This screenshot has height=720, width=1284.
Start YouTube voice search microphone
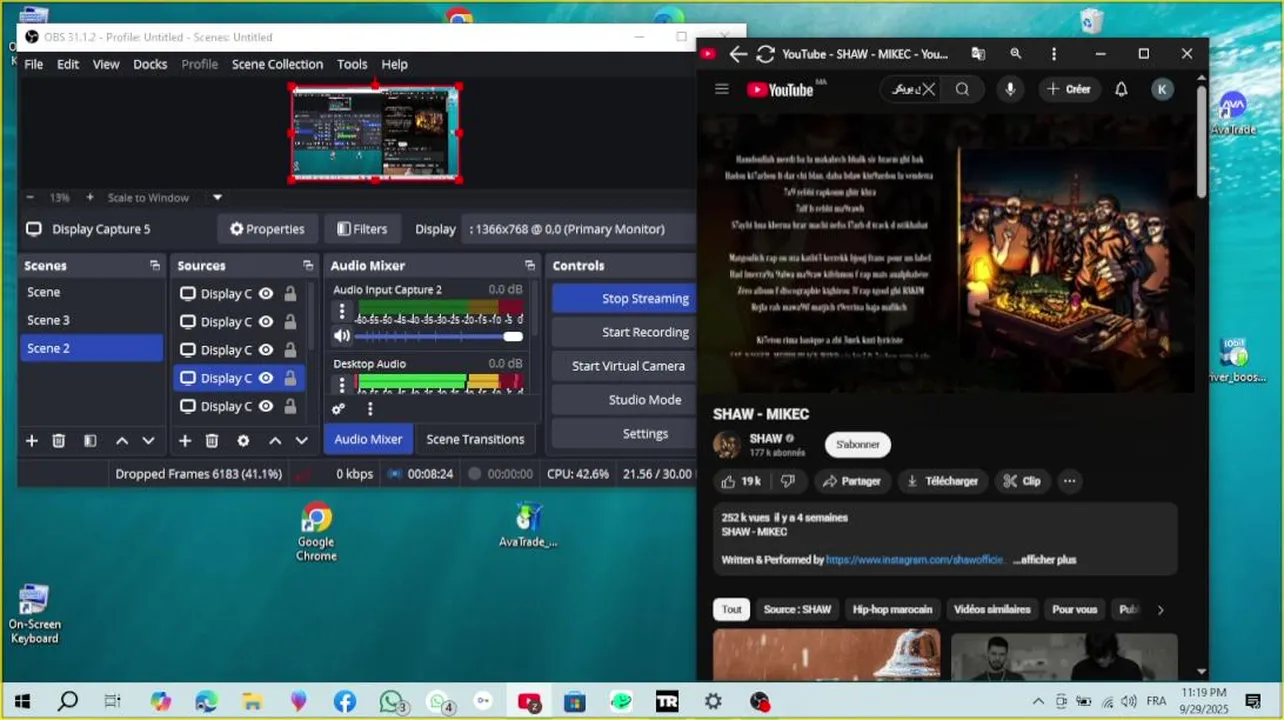pyautogui.click(x=1010, y=89)
